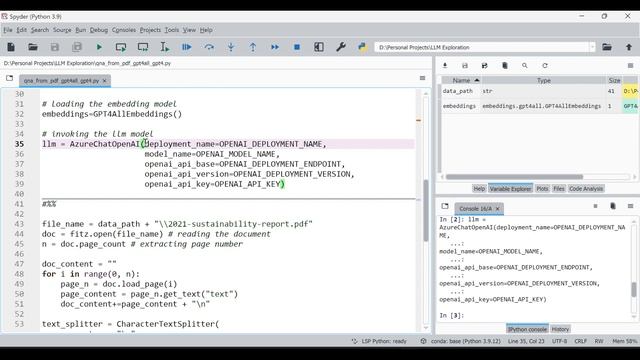The width and height of the screenshot is (640, 360).
Task: Execute the current debug line (step over)
Action: [x=209, y=47]
